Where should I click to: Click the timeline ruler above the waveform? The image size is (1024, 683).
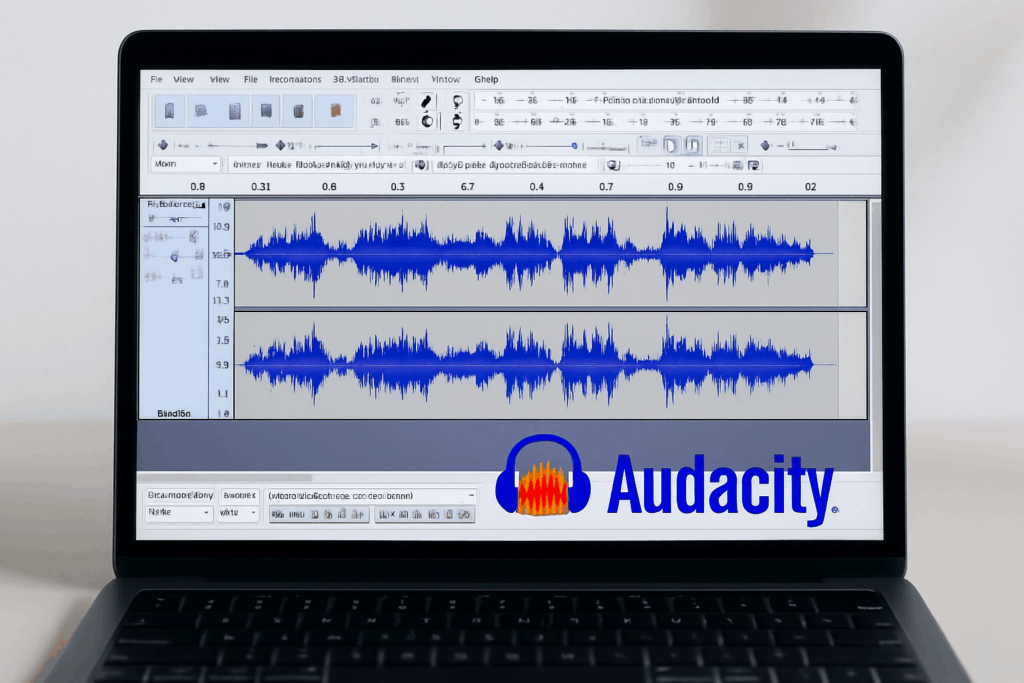coord(500,186)
